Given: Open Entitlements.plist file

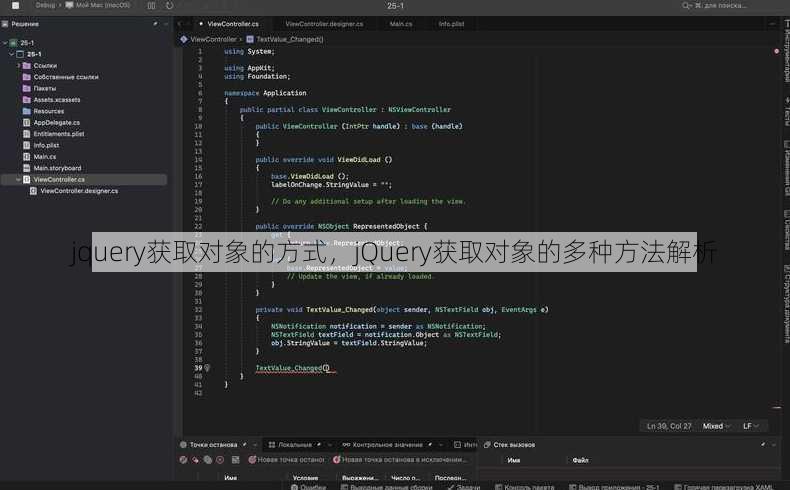Looking at the screenshot, I should click(53, 134).
